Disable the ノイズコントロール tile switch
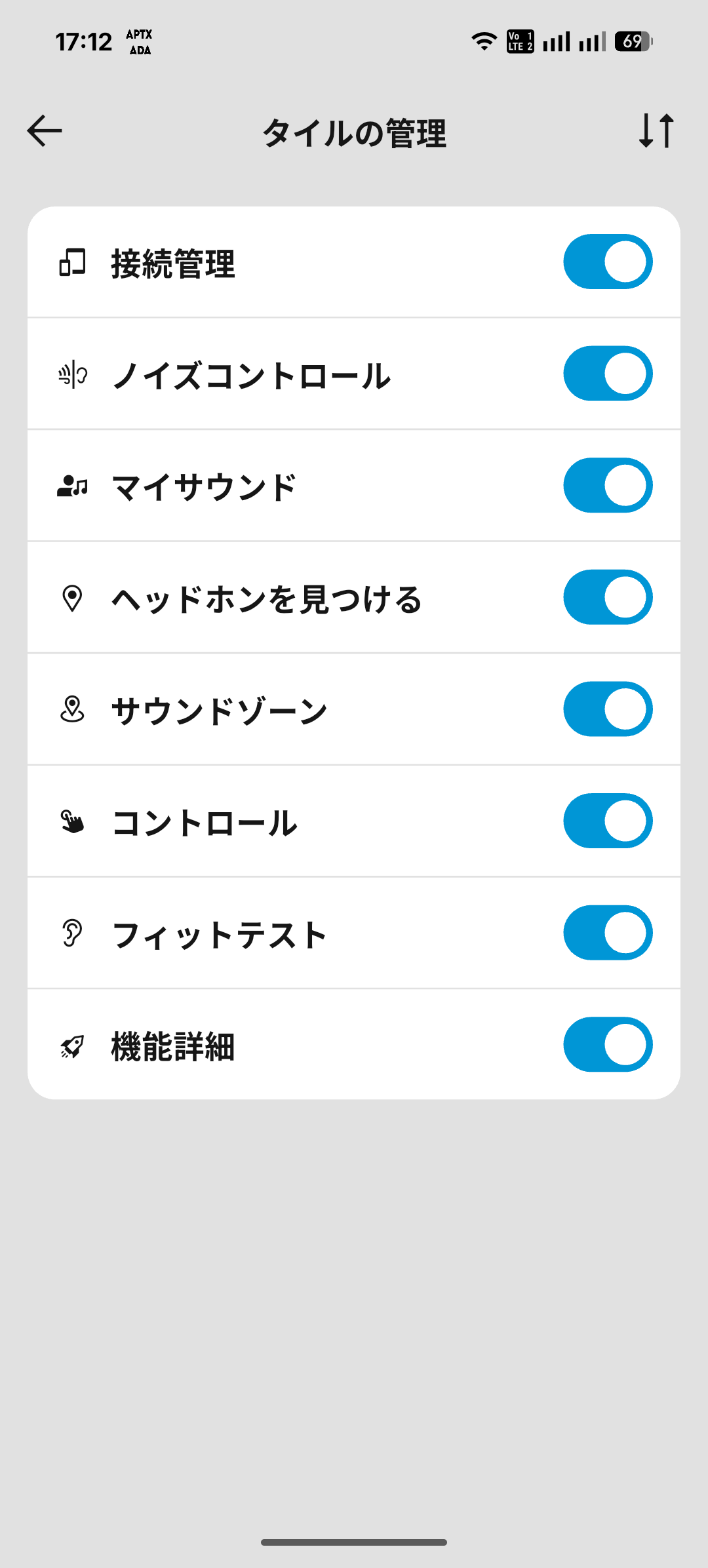 [x=608, y=374]
